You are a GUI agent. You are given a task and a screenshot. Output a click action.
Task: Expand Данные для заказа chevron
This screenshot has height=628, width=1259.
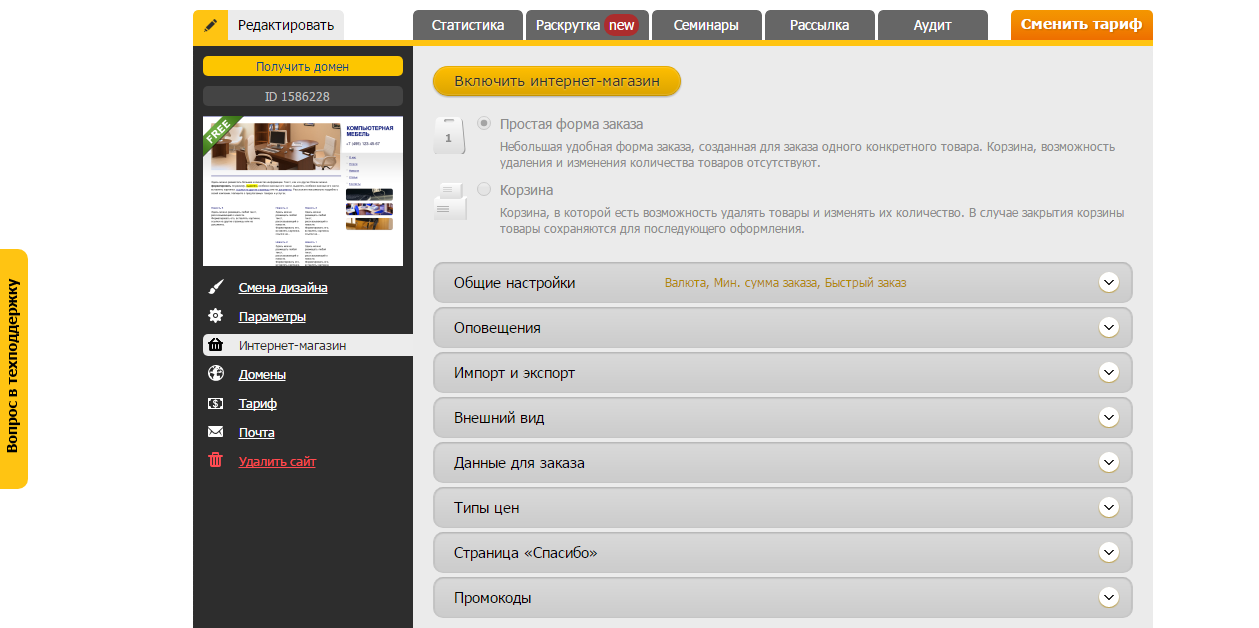(1108, 462)
